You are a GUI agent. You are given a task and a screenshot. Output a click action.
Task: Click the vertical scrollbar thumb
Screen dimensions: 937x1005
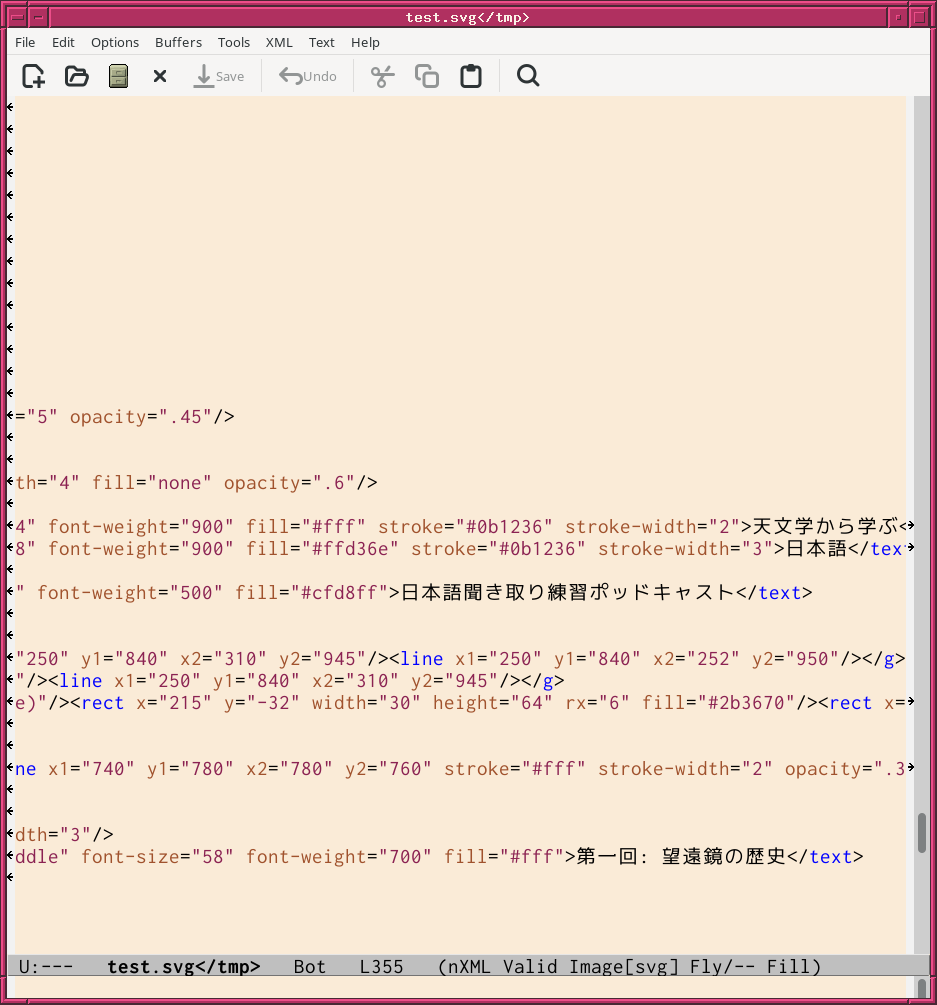tap(922, 833)
